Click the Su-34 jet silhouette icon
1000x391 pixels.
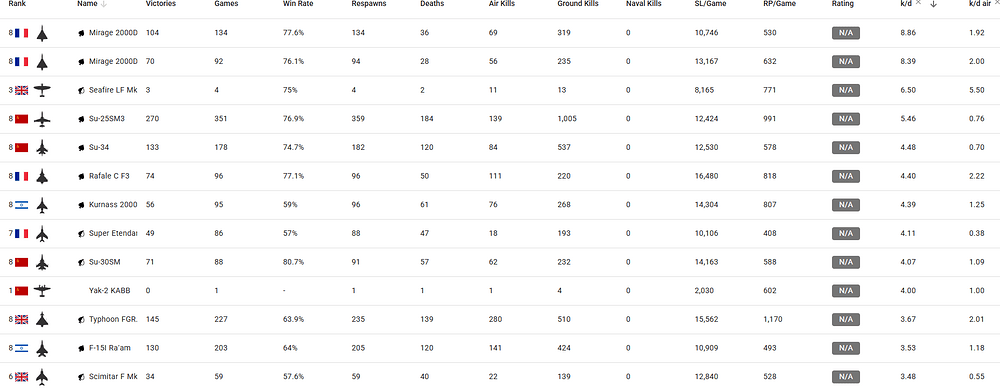tap(42, 148)
